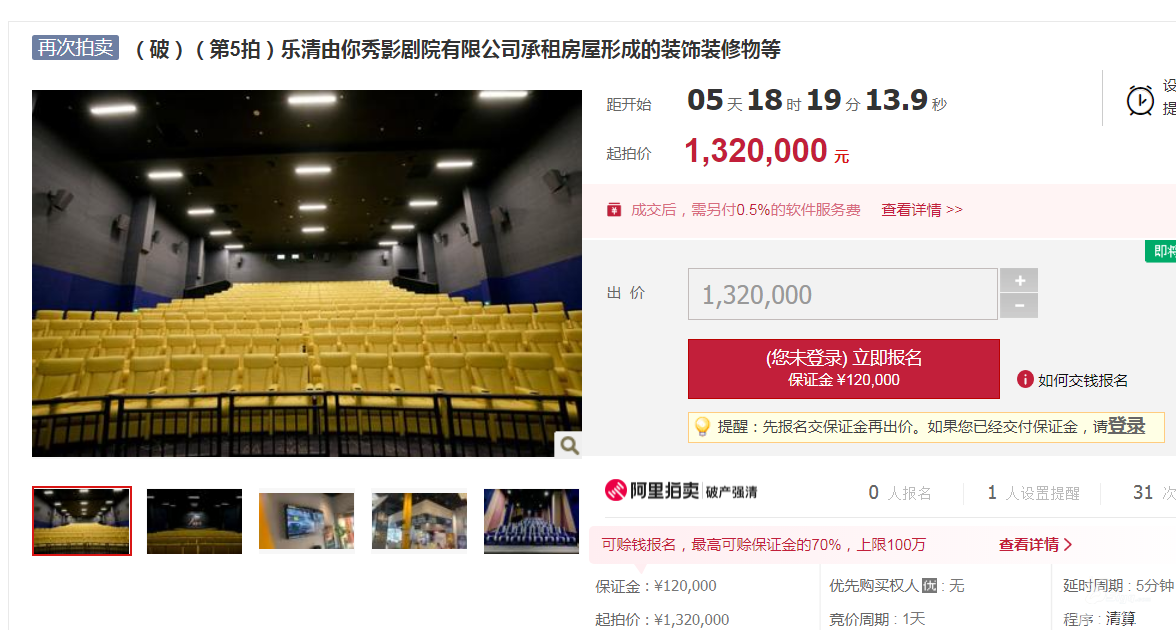This screenshot has height=630, width=1176.
Task: Click the red software service fee icon
Action: [x=614, y=209]
